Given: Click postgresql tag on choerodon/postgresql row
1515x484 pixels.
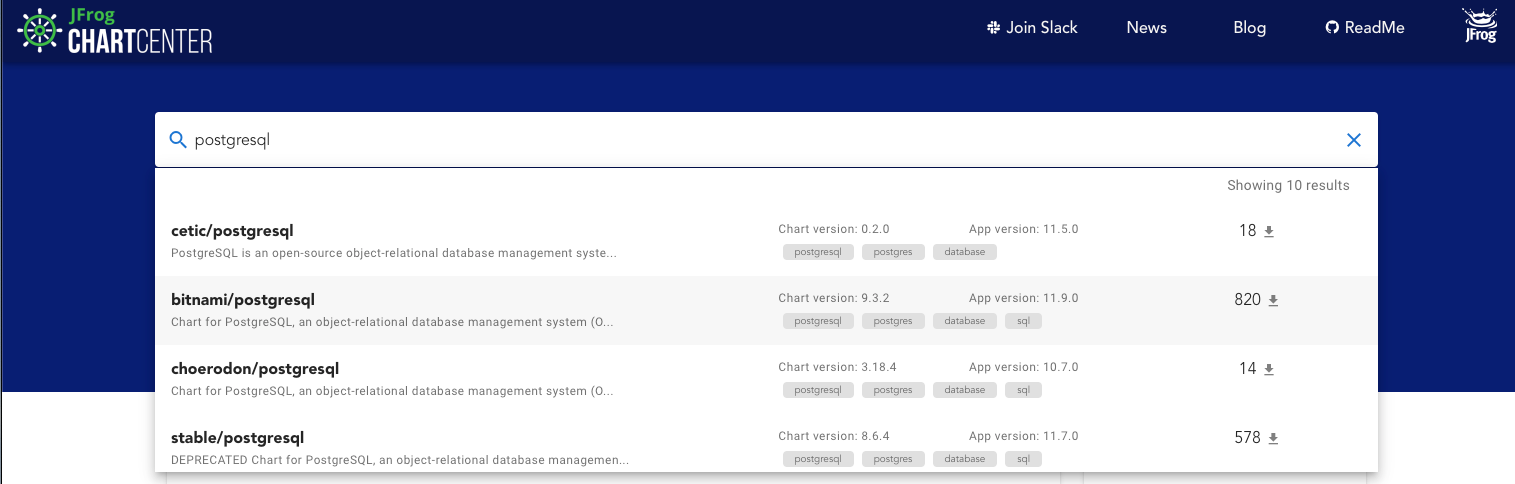Looking at the screenshot, I should [818, 390].
